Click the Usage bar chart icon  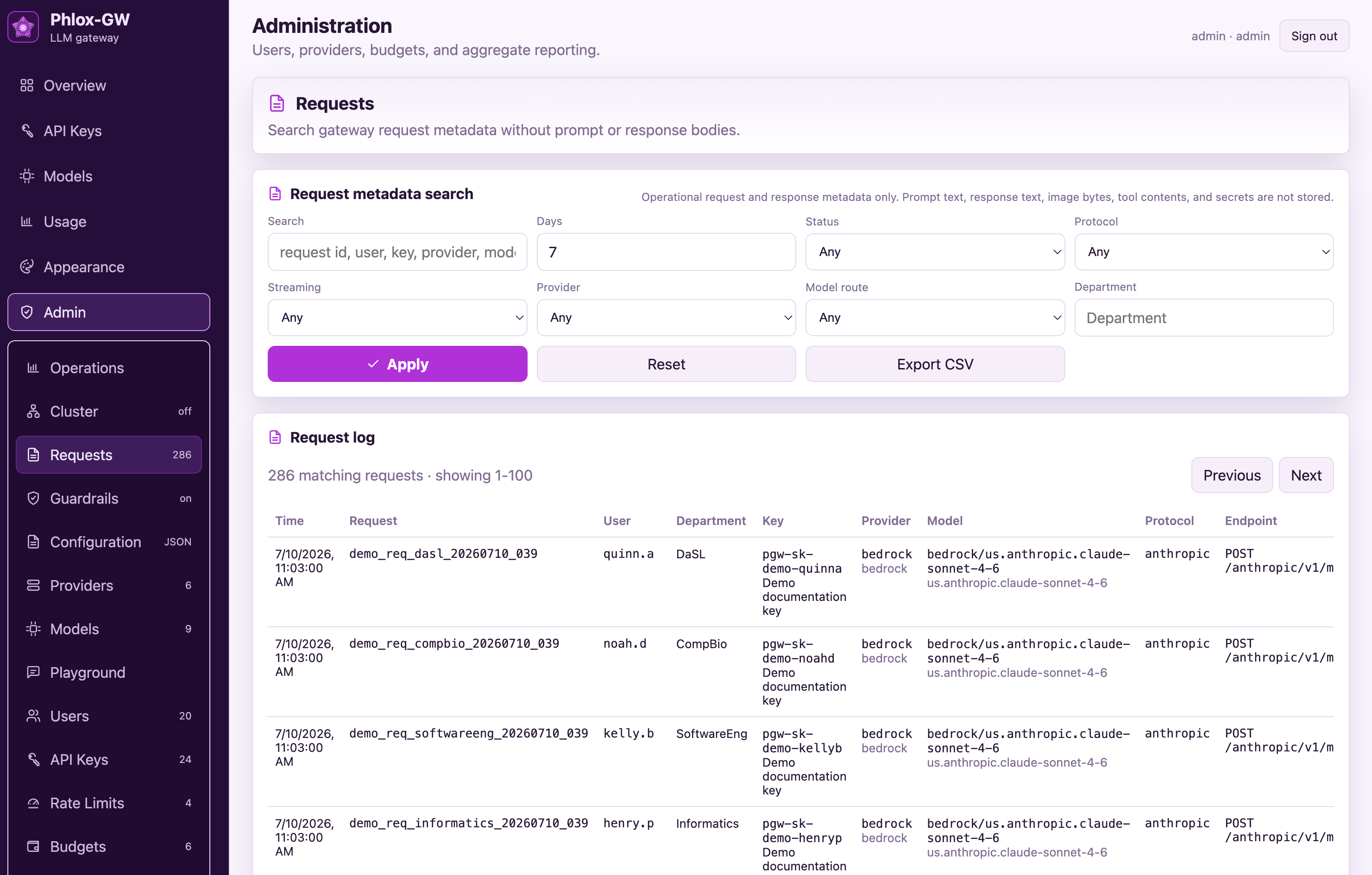pos(27,221)
